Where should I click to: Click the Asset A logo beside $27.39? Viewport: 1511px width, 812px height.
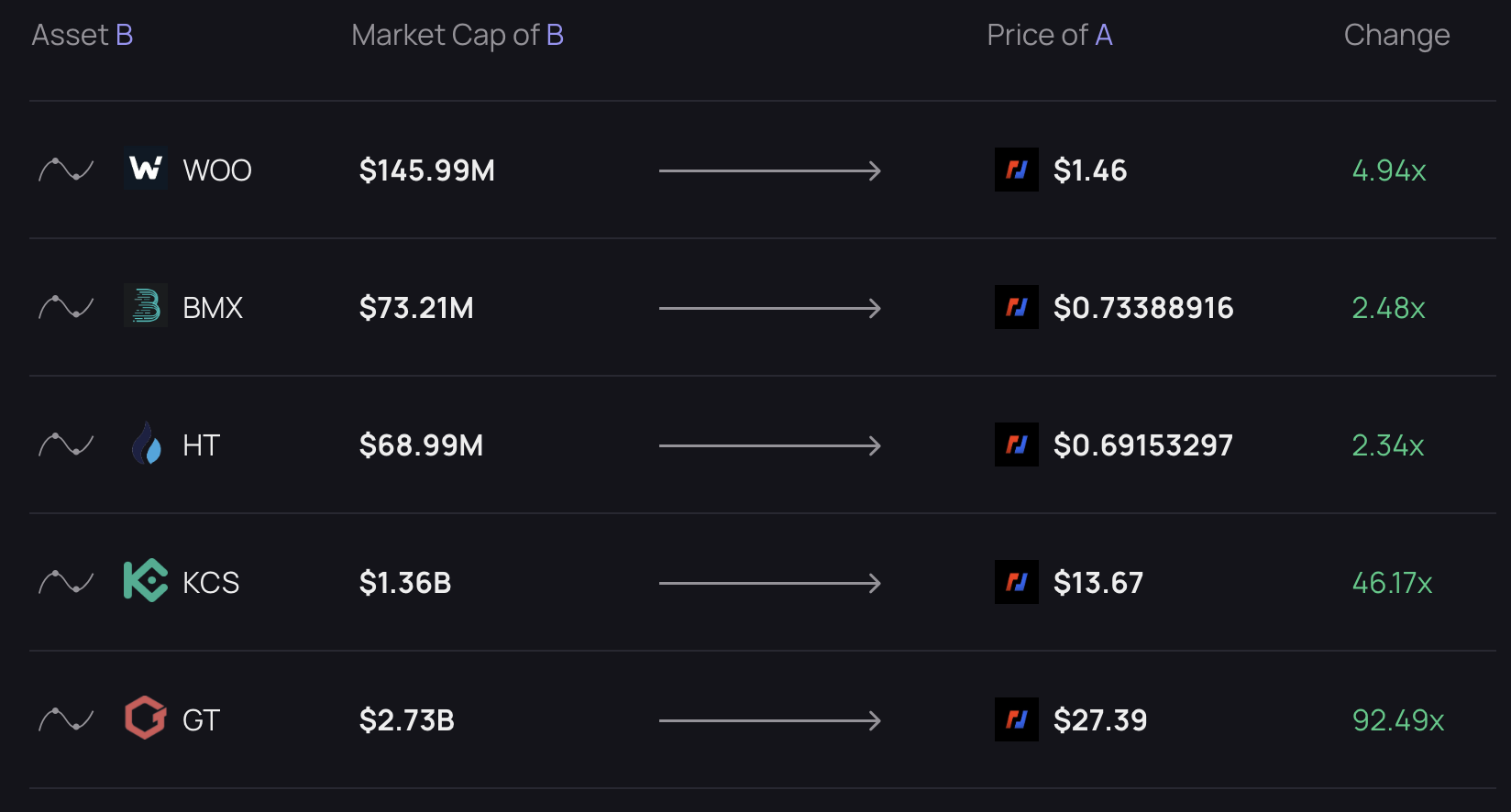(1017, 719)
